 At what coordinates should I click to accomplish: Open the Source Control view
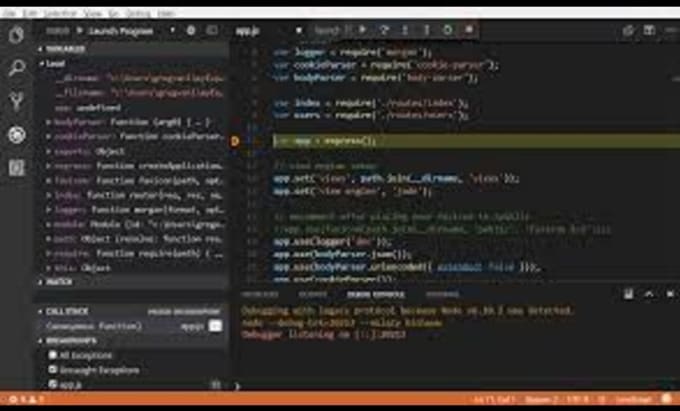[x=16, y=101]
